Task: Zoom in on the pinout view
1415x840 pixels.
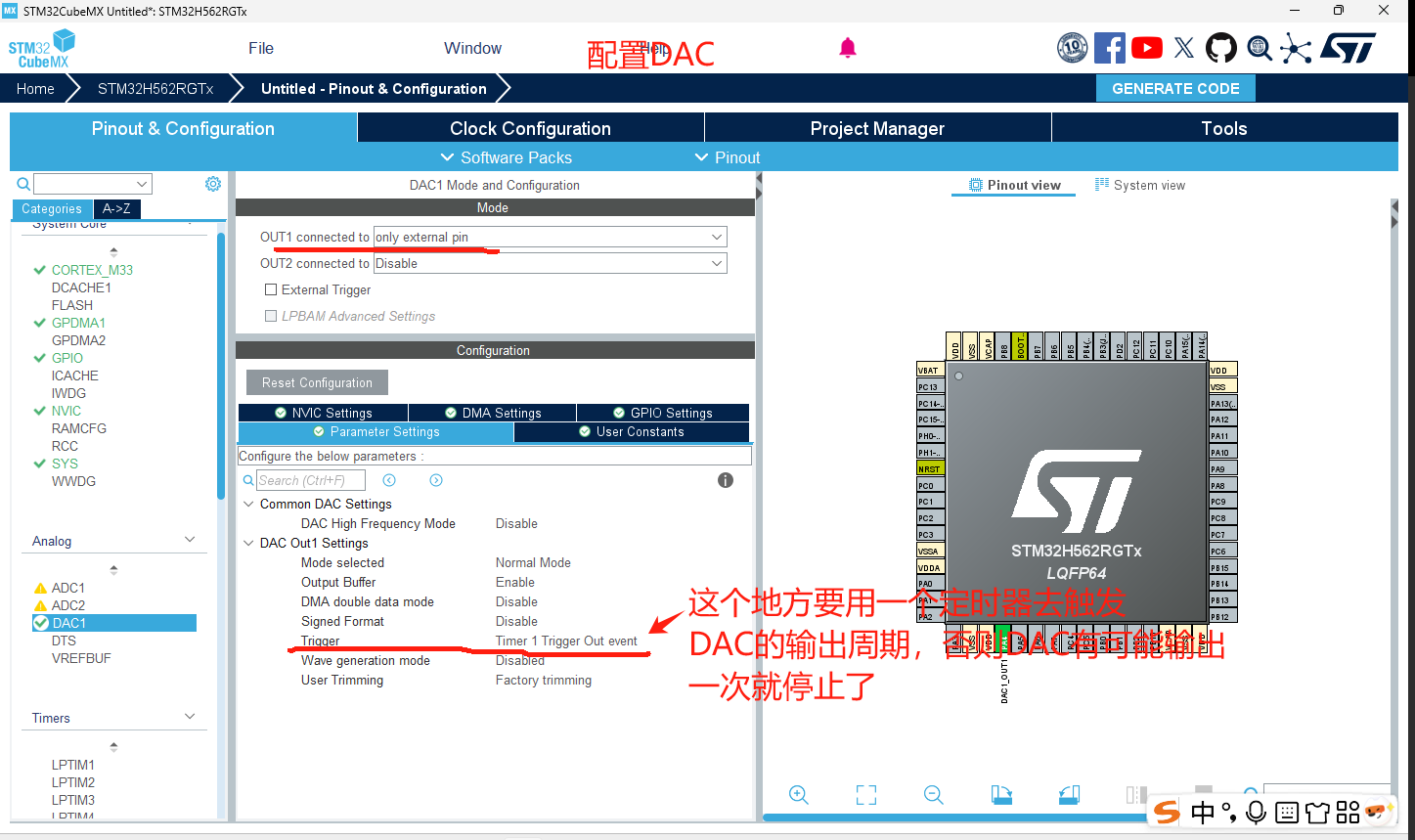Action: [x=799, y=795]
